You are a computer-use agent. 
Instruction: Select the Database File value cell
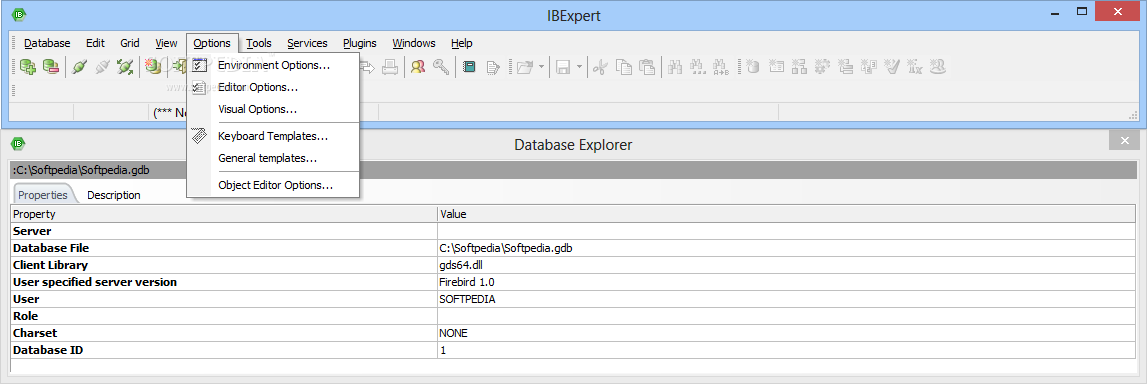click(x=786, y=248)
